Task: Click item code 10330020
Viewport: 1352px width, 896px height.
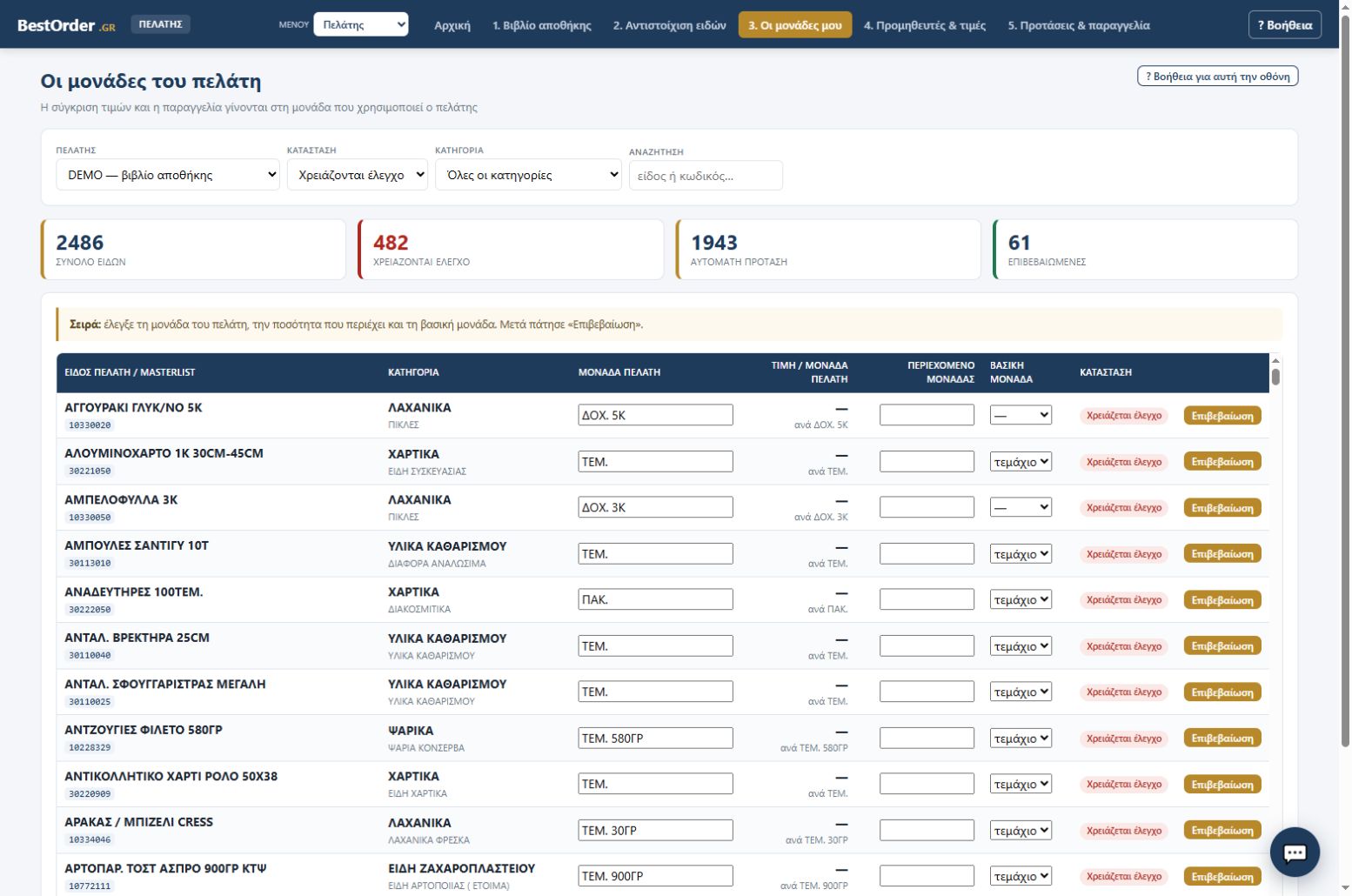Action: [90, 425]
